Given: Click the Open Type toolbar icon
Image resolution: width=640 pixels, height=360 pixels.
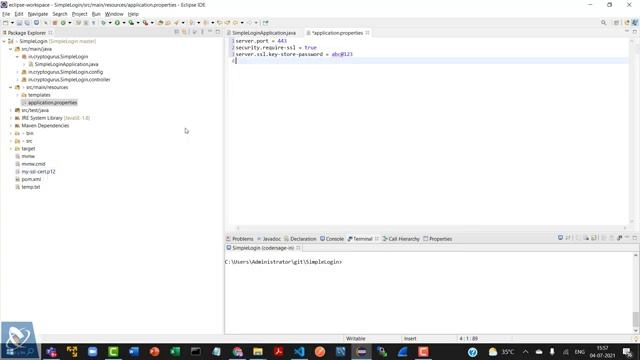Looking at the screenshot, I should point(160,23).
